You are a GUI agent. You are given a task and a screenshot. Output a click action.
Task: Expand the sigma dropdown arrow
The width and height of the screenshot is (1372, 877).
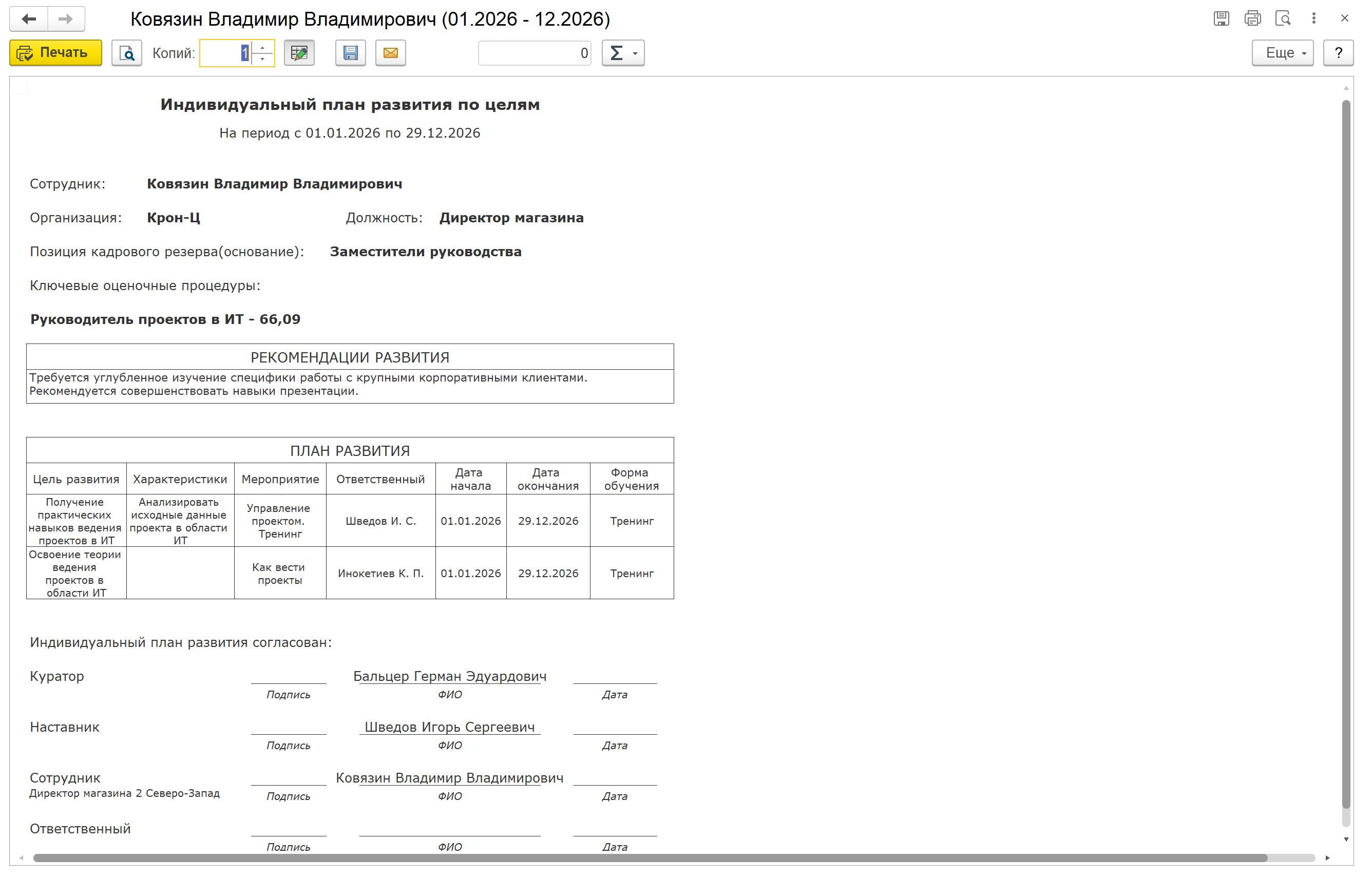(x=635, y=53)
